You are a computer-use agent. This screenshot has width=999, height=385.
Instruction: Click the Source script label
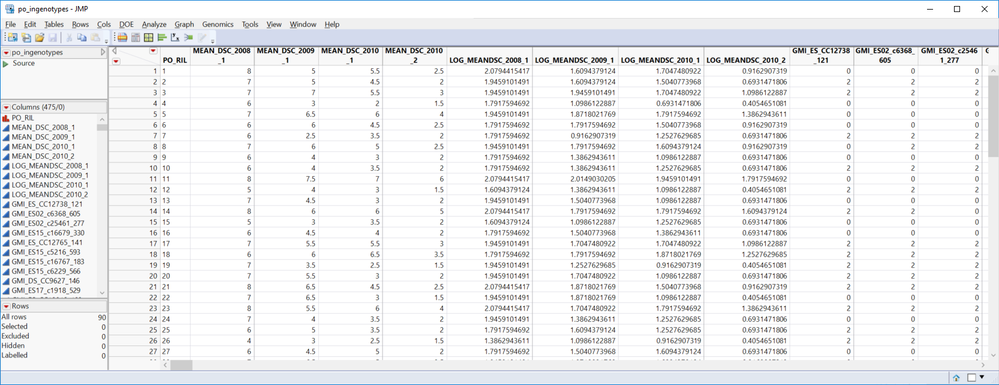click(24, 64)
